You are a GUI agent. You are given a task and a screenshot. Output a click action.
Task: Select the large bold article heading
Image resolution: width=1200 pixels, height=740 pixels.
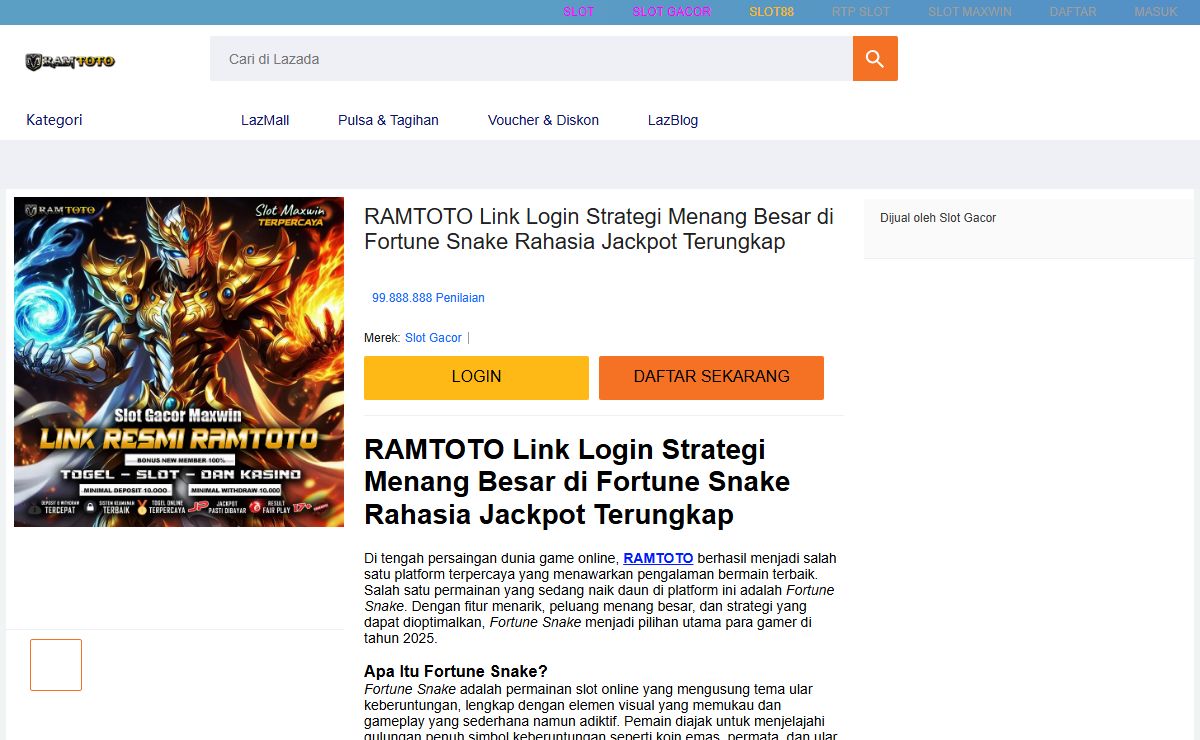click(x=577, y=481)
